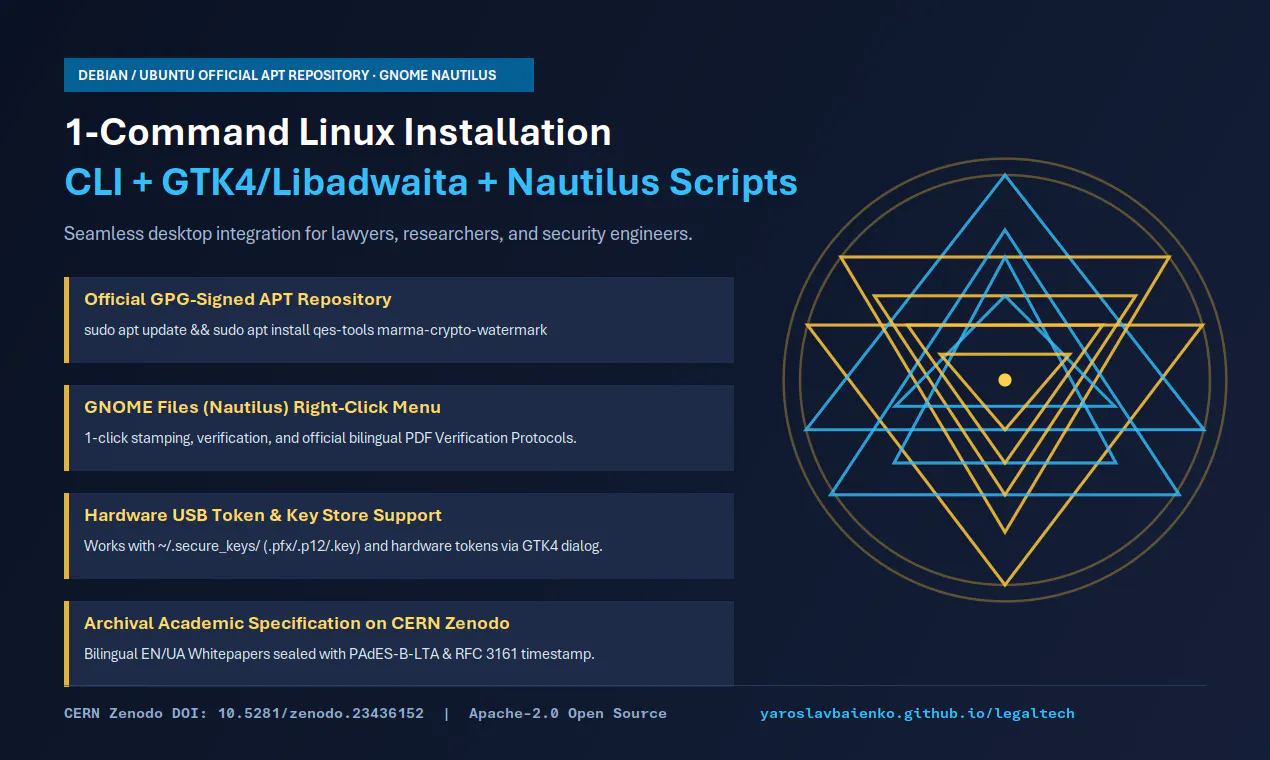This screenshot has width=1270, height=760.
Task: Click the yellow center dot of the triangle emblem
Action: 1005,380
